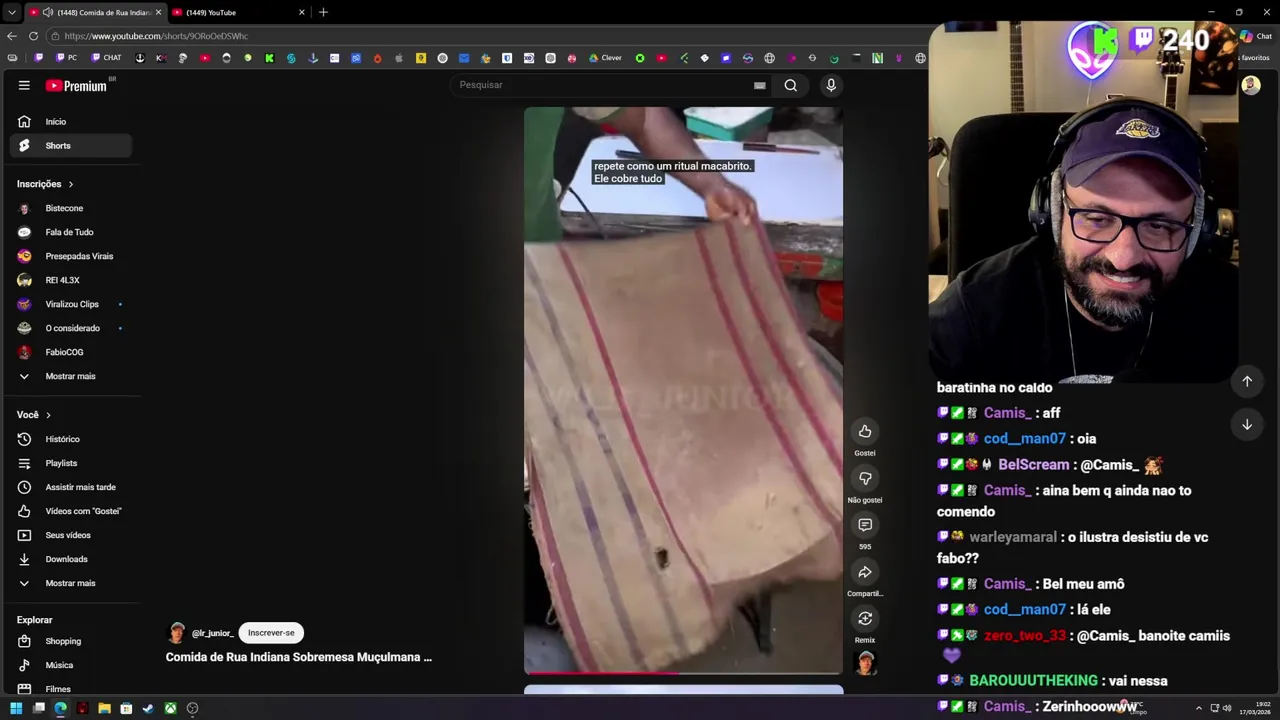
Task: Open Início in the sidebar
Action: click(70, 122)
